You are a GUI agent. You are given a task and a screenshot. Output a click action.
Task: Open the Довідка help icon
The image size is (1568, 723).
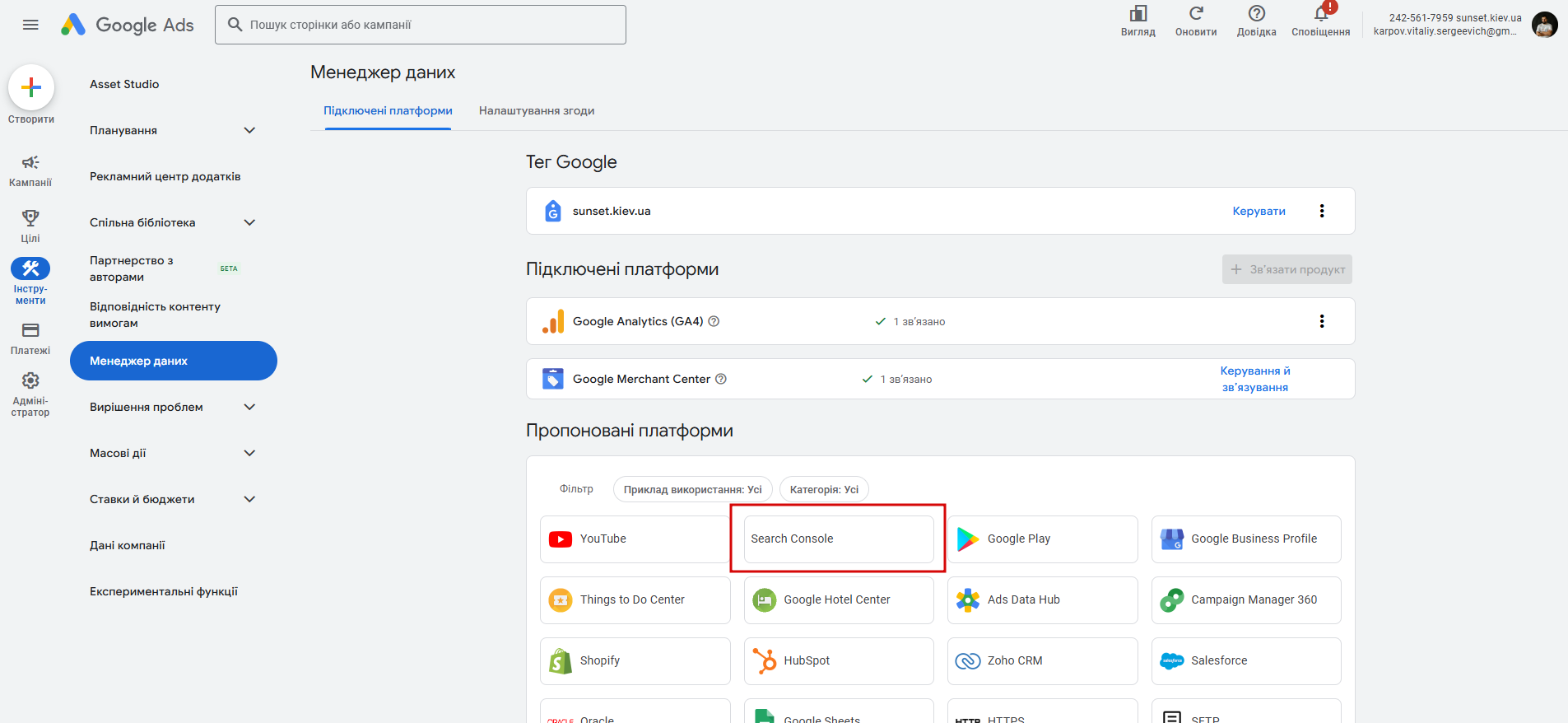[1257, 14]
